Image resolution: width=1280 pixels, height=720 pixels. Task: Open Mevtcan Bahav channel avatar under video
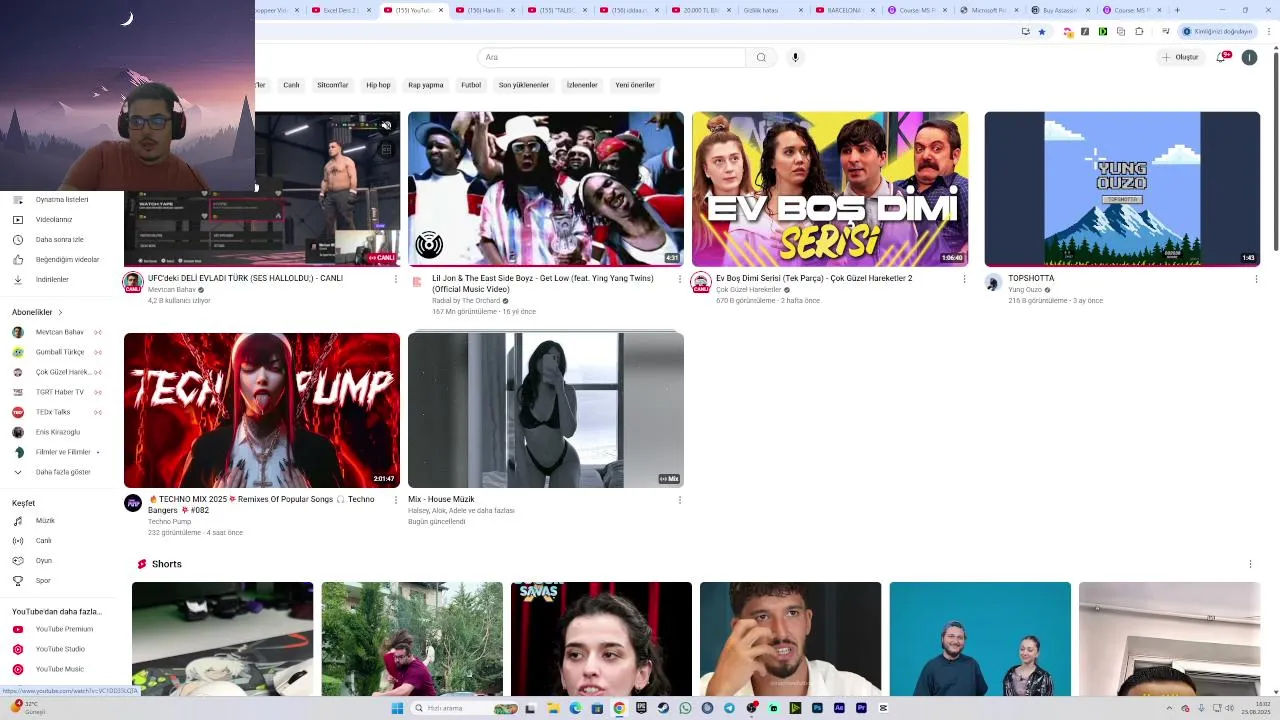pyautogui.click(x=133, y=282)
